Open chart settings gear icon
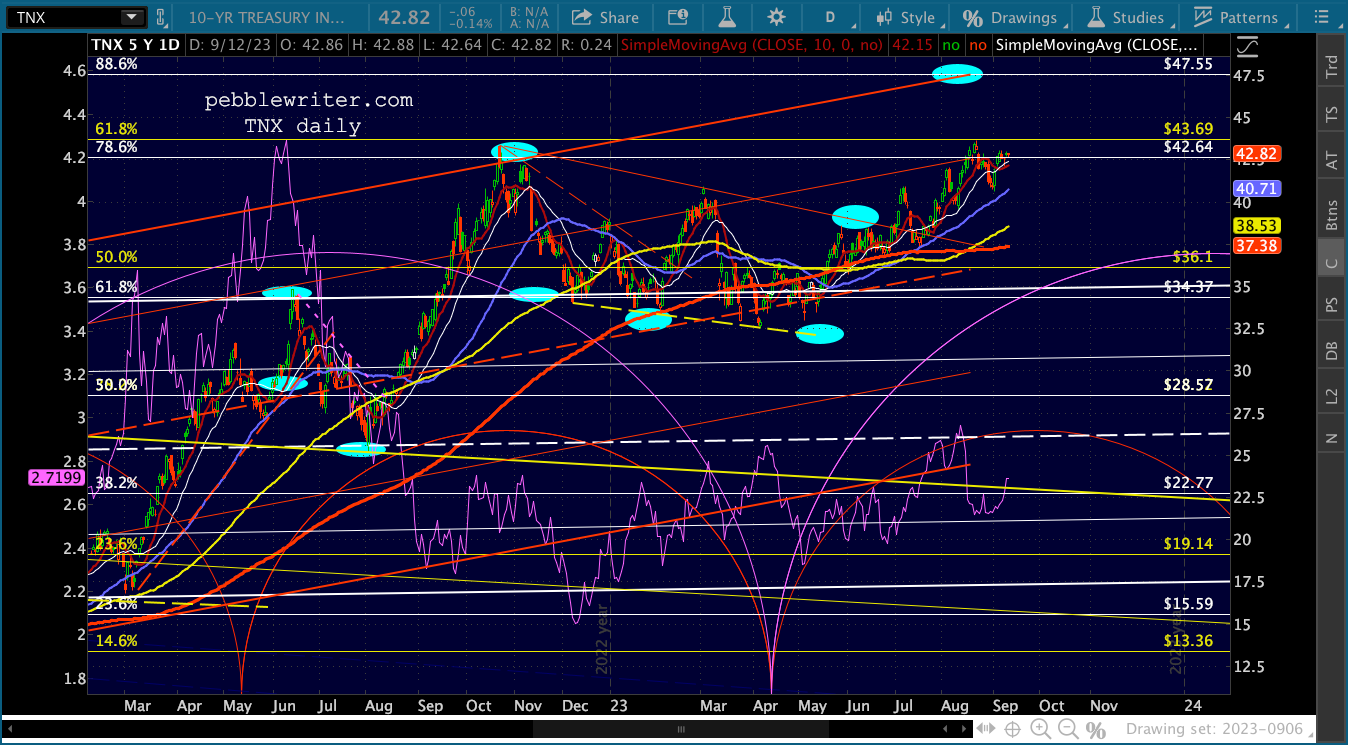1348x745 pixels. (x=775, y=17)
